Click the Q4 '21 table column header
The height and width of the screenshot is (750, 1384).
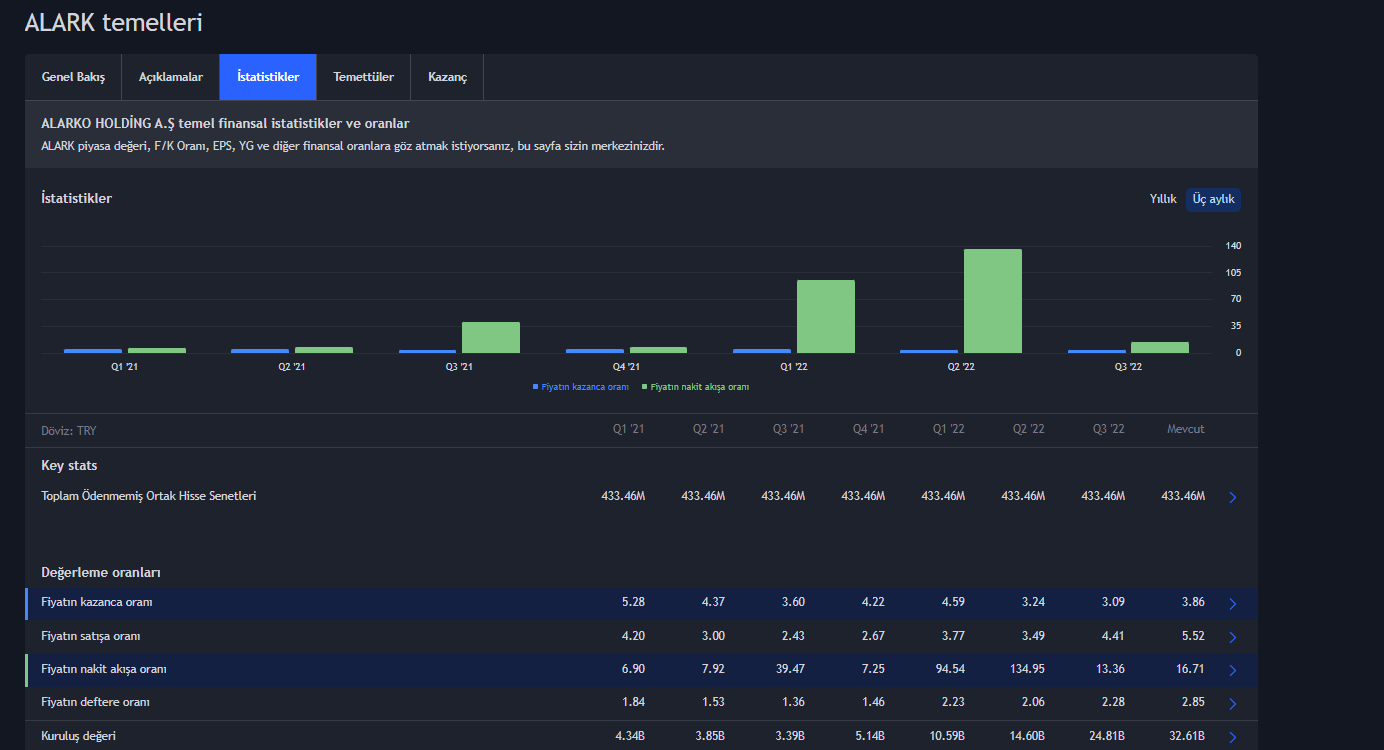pos(869,430)
